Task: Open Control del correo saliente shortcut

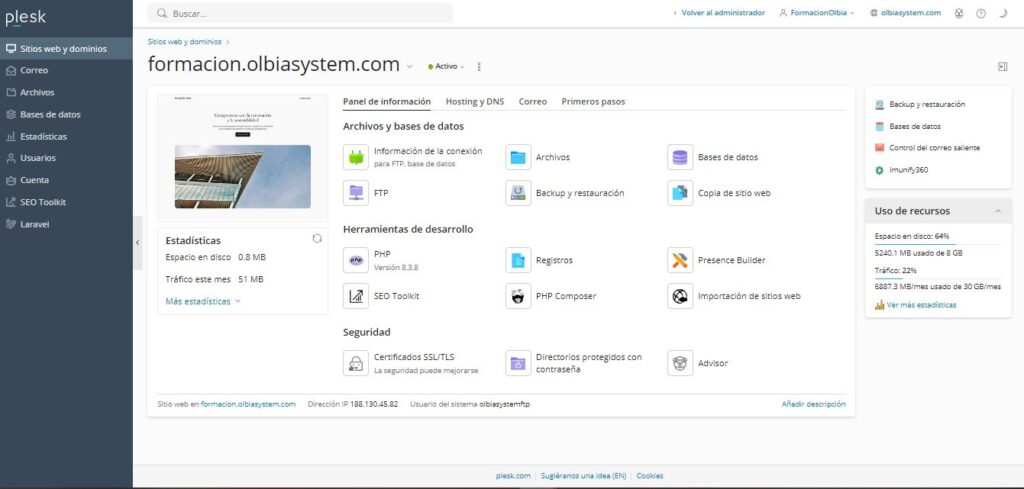Action: [934, 148]
